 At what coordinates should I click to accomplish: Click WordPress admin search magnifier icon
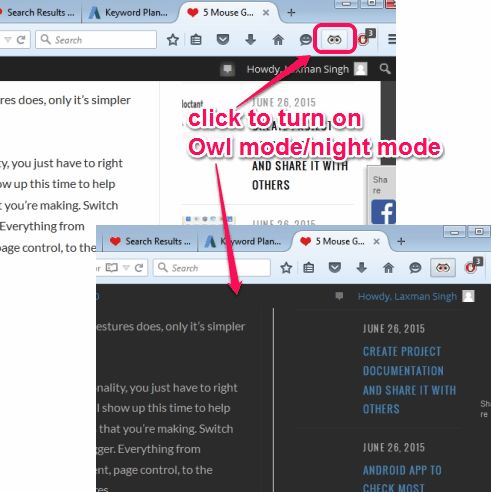385,69
